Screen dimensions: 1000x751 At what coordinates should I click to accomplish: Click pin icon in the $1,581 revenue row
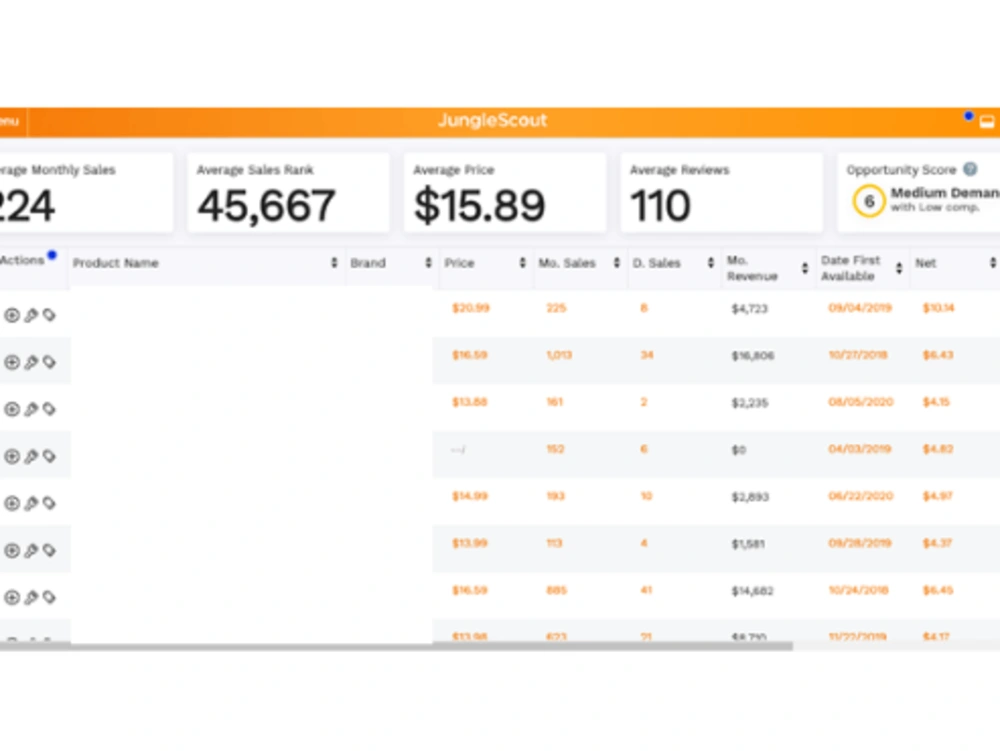(x=31, y=550)
